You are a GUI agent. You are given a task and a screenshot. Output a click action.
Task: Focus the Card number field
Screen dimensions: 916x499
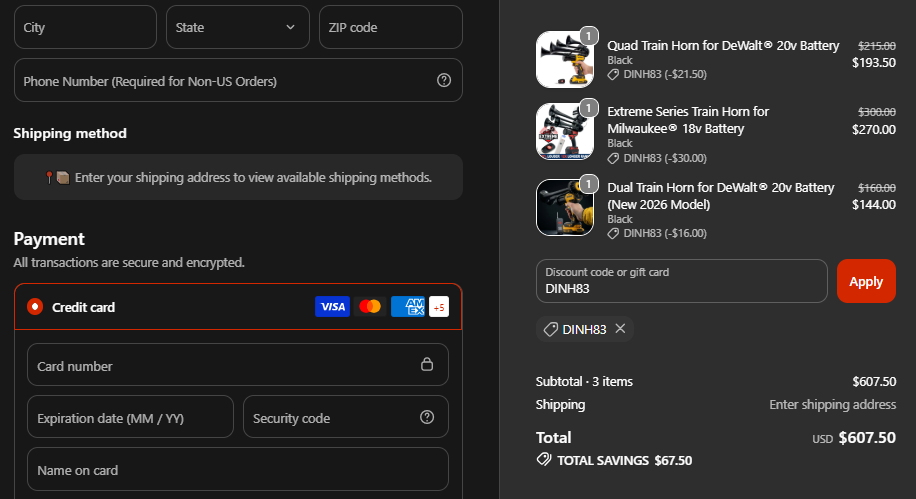(238, 365)
